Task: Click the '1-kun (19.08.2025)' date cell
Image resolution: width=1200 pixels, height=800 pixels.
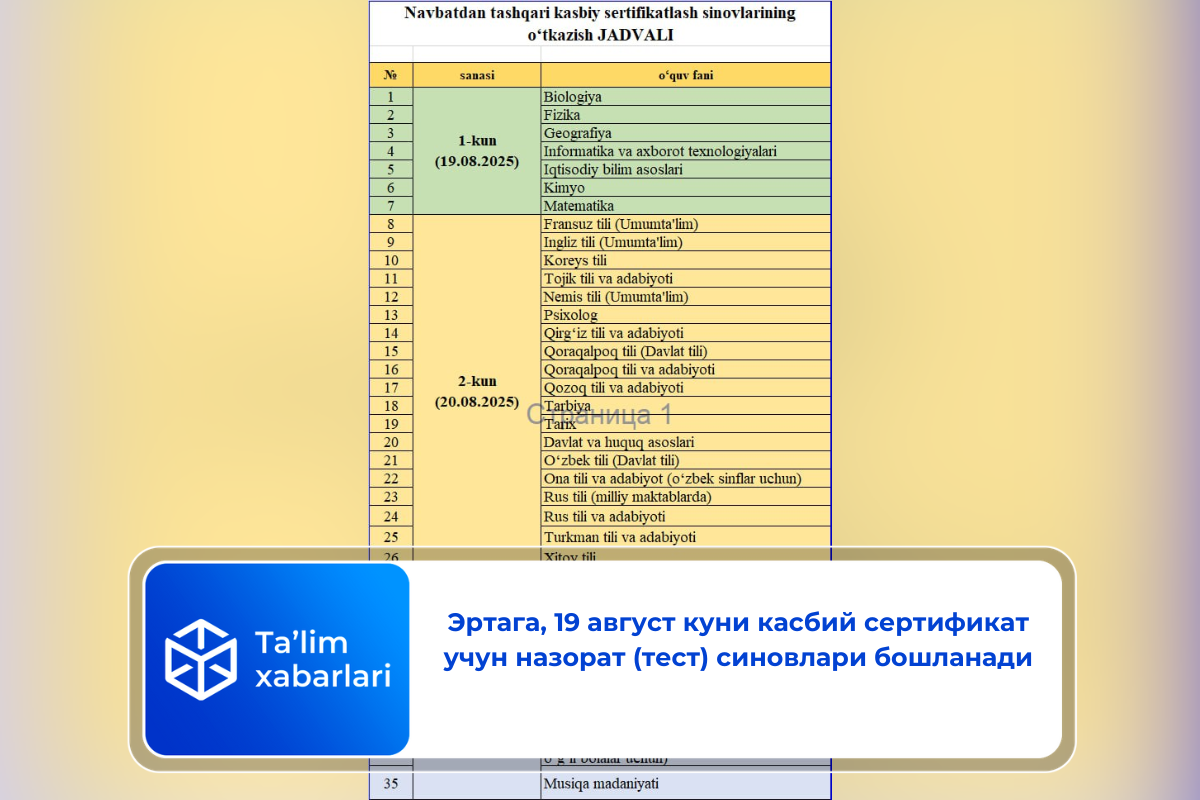Action: click(x=477, y=151)
